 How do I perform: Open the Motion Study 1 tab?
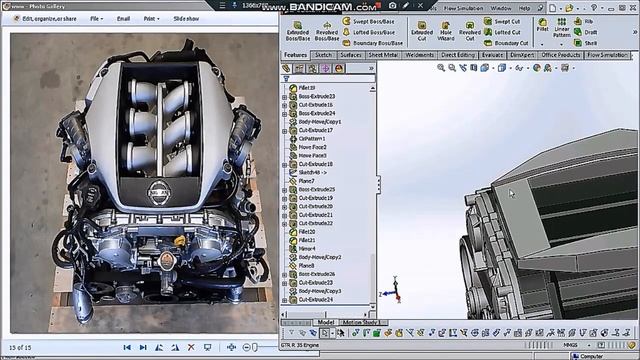361,322
